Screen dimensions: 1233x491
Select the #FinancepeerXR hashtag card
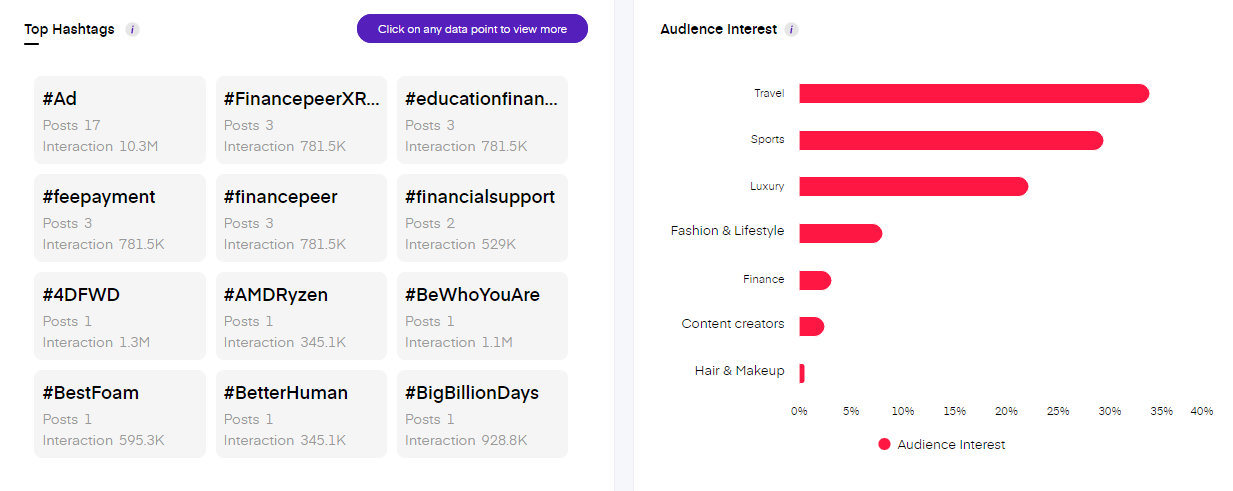(x=301, y=120)
